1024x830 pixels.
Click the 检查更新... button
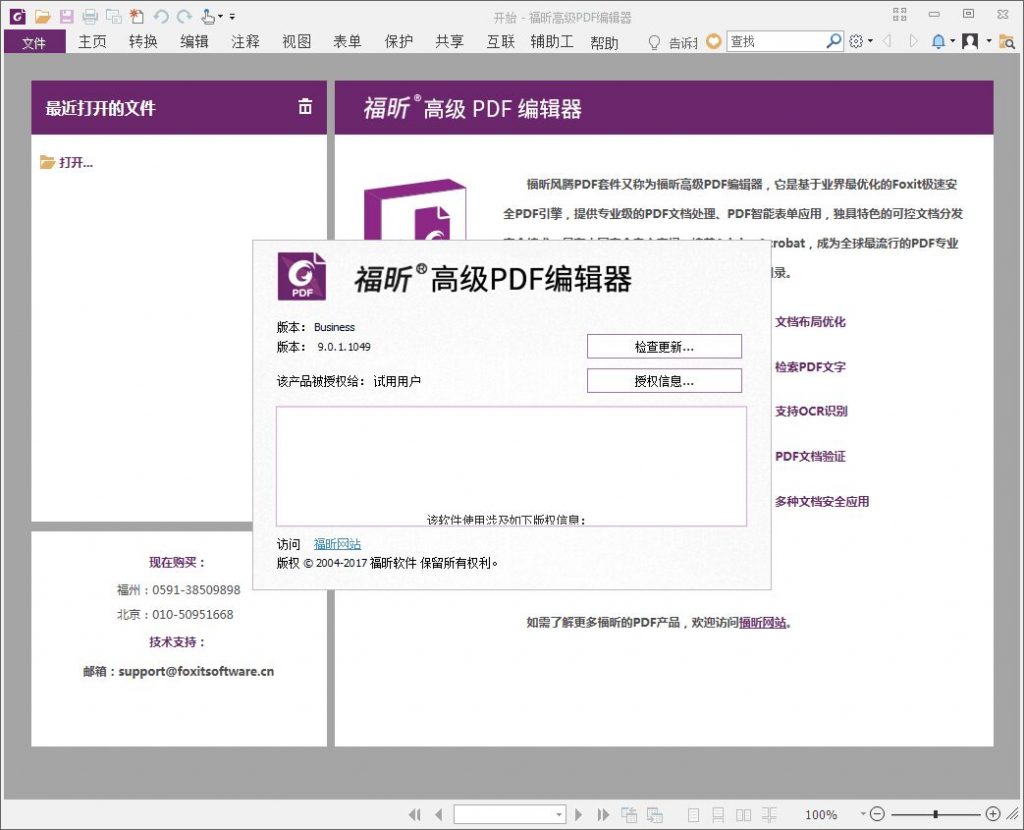click(x=664, y=347)
